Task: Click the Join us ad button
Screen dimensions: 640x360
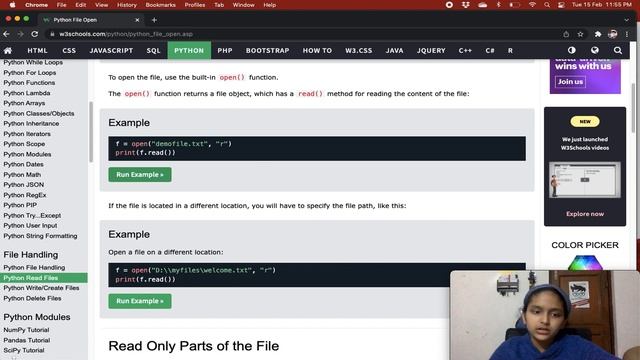Action: (x=570, y=82)
